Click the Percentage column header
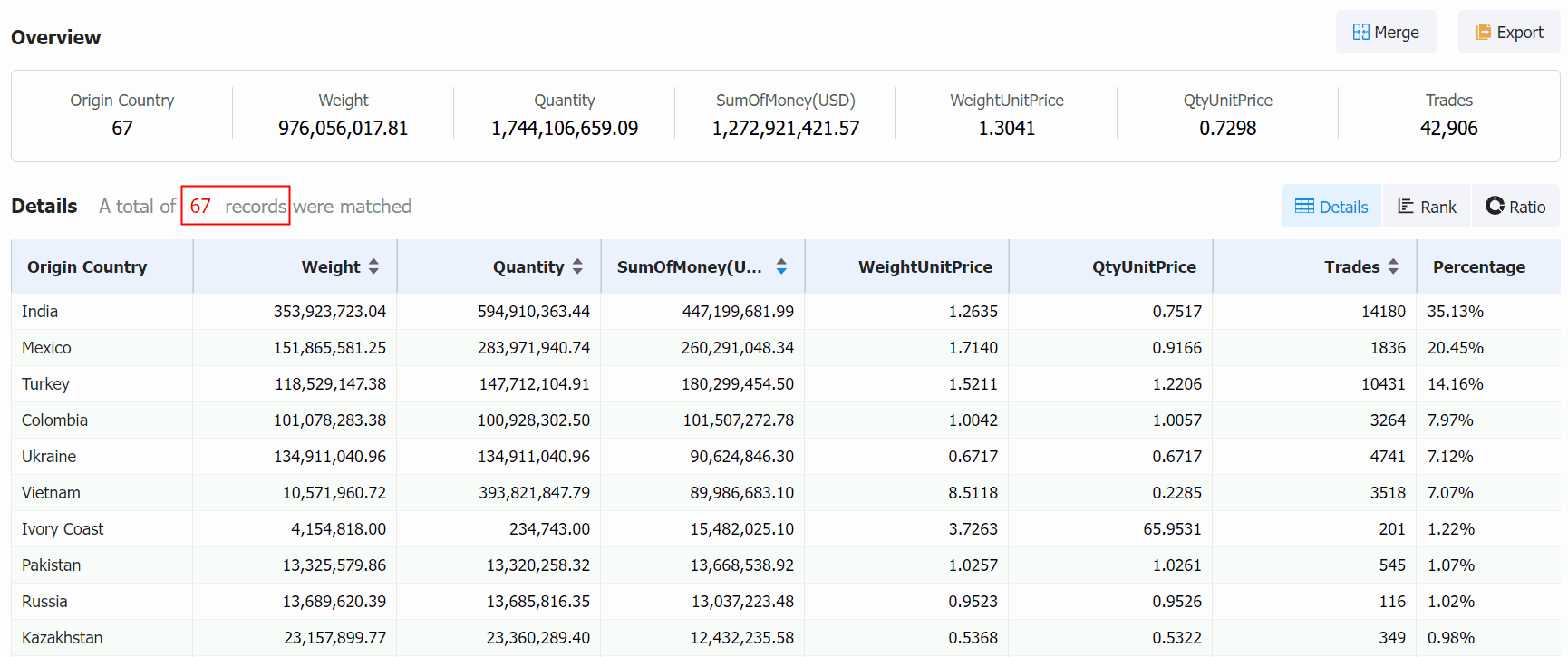 click(x=1479, y=266)
